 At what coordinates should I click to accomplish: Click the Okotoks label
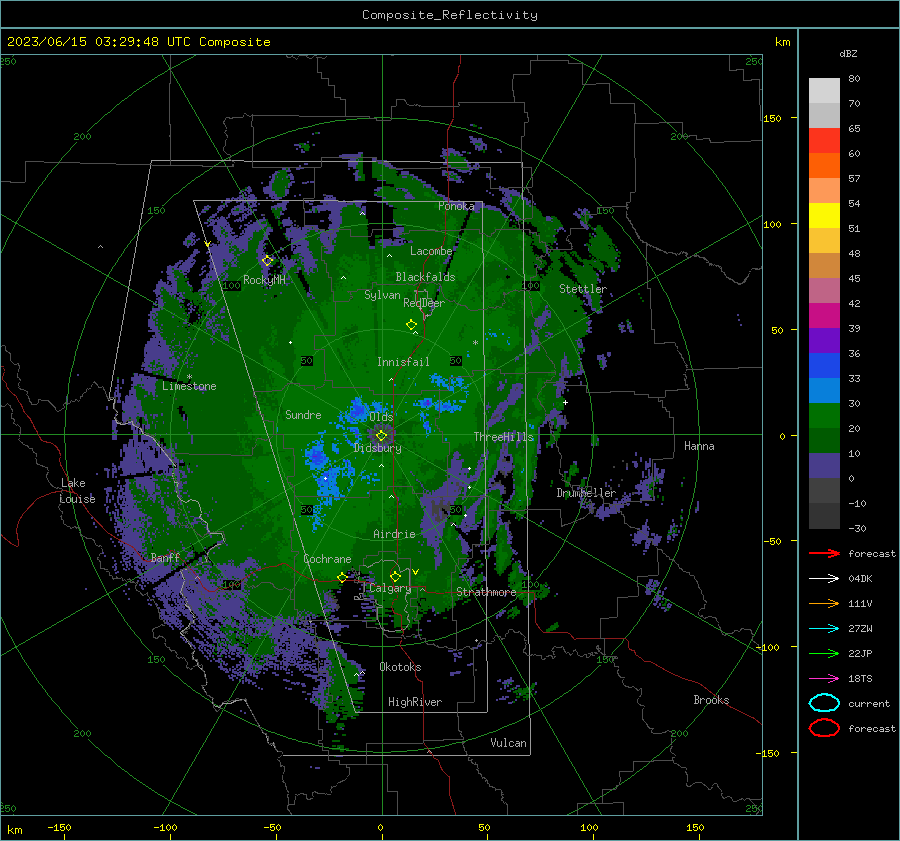pyautogui.click(x=400, y=667)
